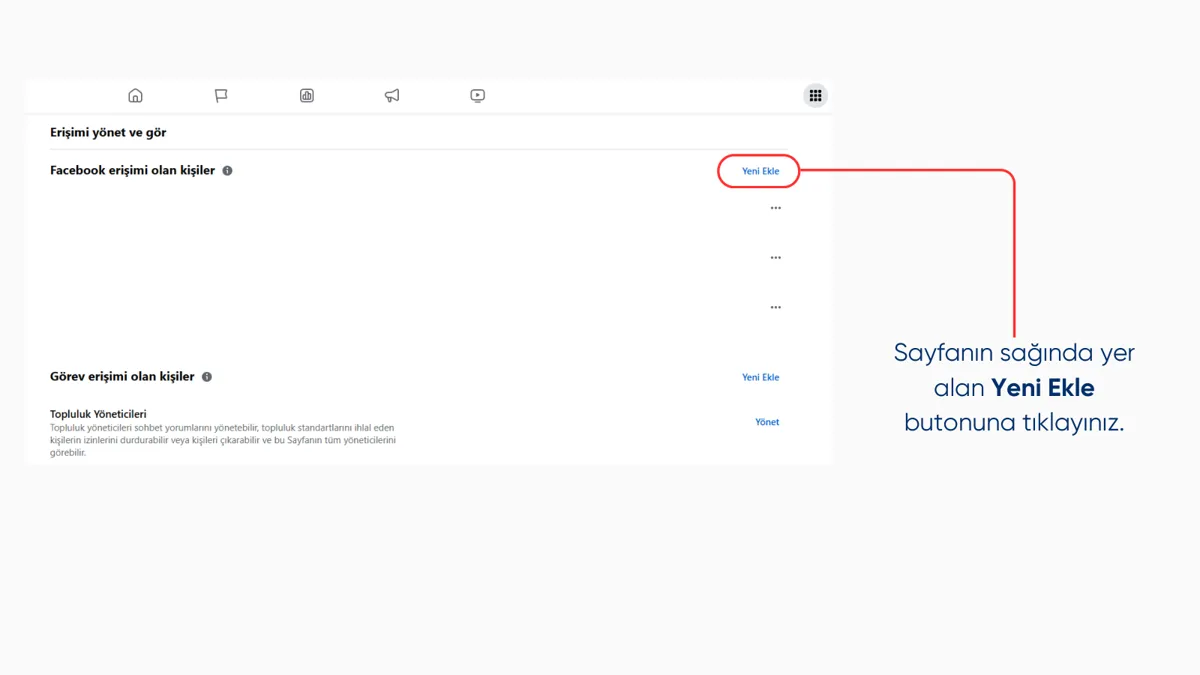Image resolution: width=1200 pixels, height=675 pixels.
Task: Open the middle three-dot options menu
Action: pyautogui.click(x=775, y=258)
